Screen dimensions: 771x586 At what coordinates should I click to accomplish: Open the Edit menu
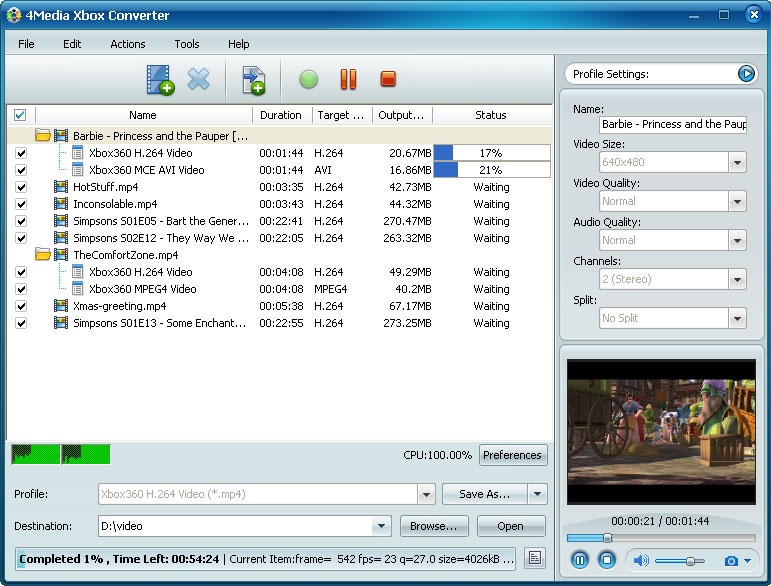(72, 44)
